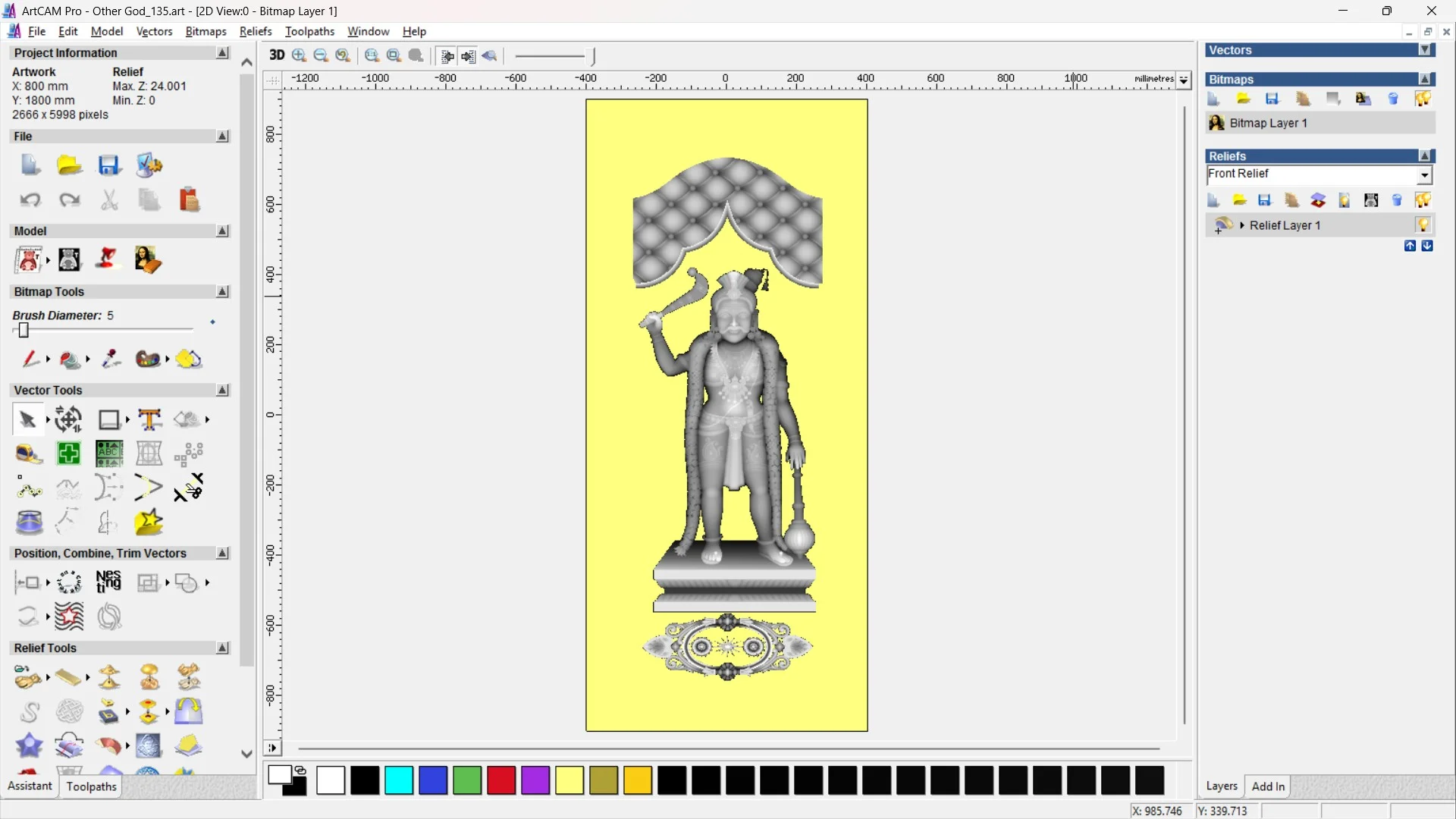
Task: Expand Relief Layer 1 tree arrow
Action: 1242,224
